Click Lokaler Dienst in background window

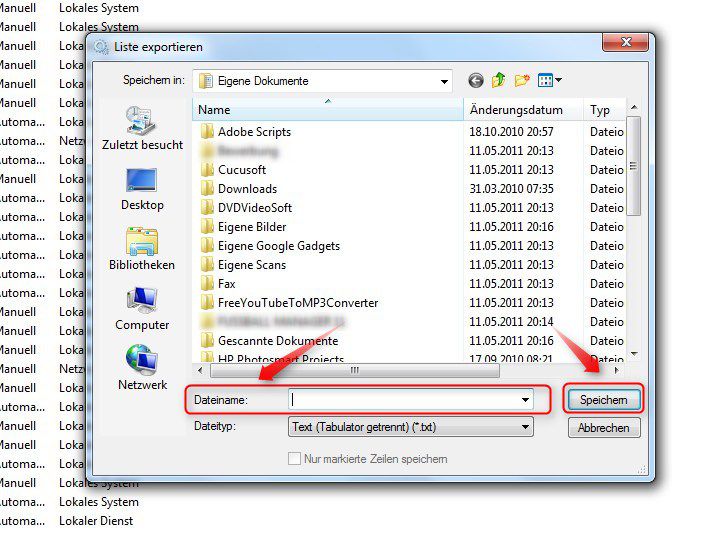point(96,521)
